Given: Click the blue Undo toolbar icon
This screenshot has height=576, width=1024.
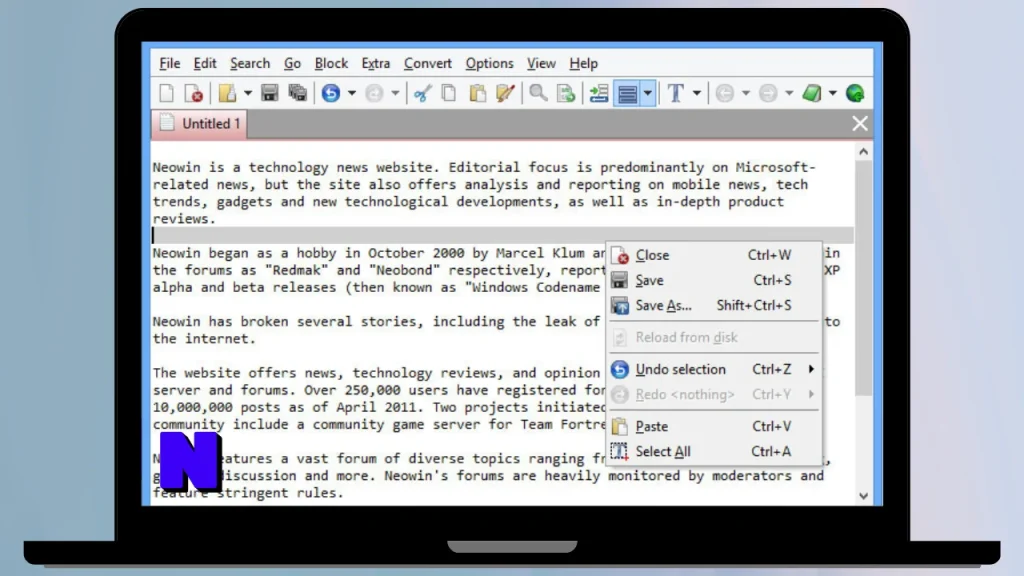Looking at the screenshot, I should 331,93.
